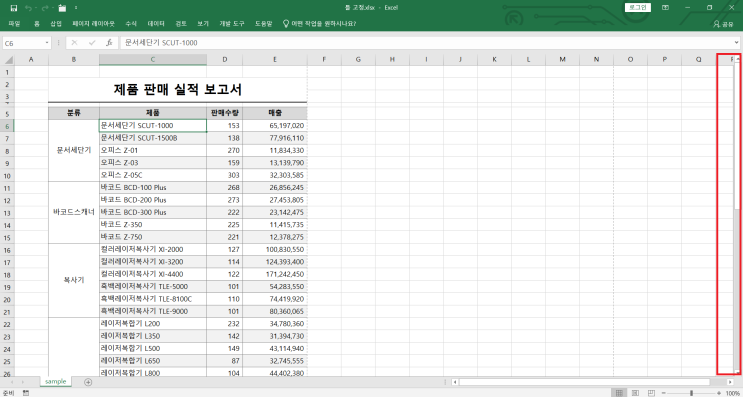Click the 매출 header cell
Image resolution: width=743 pixels, height=397 pixels.
point(275,113)
